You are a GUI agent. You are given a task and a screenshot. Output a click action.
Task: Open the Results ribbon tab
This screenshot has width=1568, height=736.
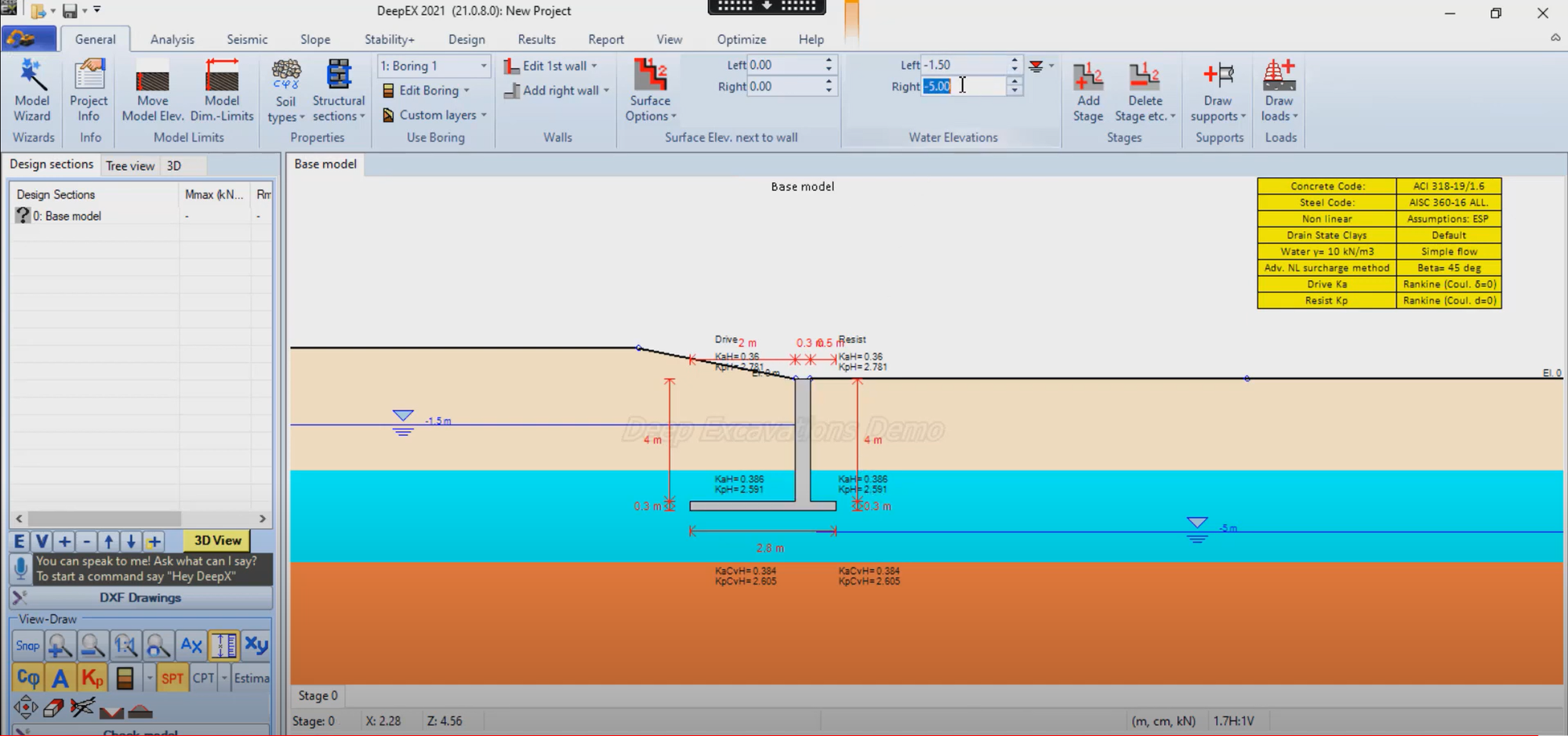click(537, 39)
